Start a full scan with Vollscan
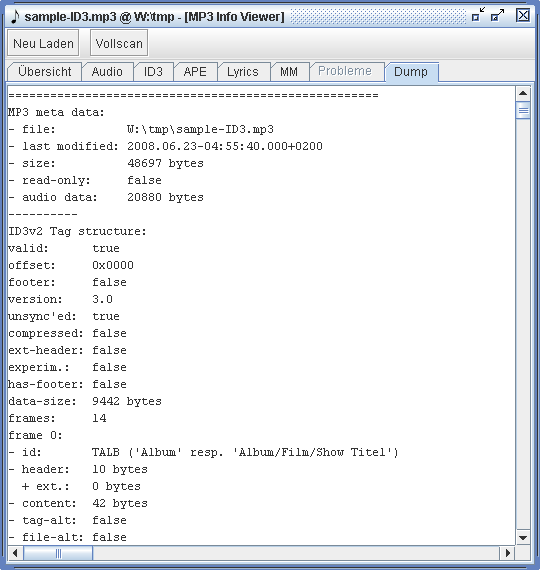Viewport: 540px width, 570px height. pyautogui.click(x=119, y=43)
